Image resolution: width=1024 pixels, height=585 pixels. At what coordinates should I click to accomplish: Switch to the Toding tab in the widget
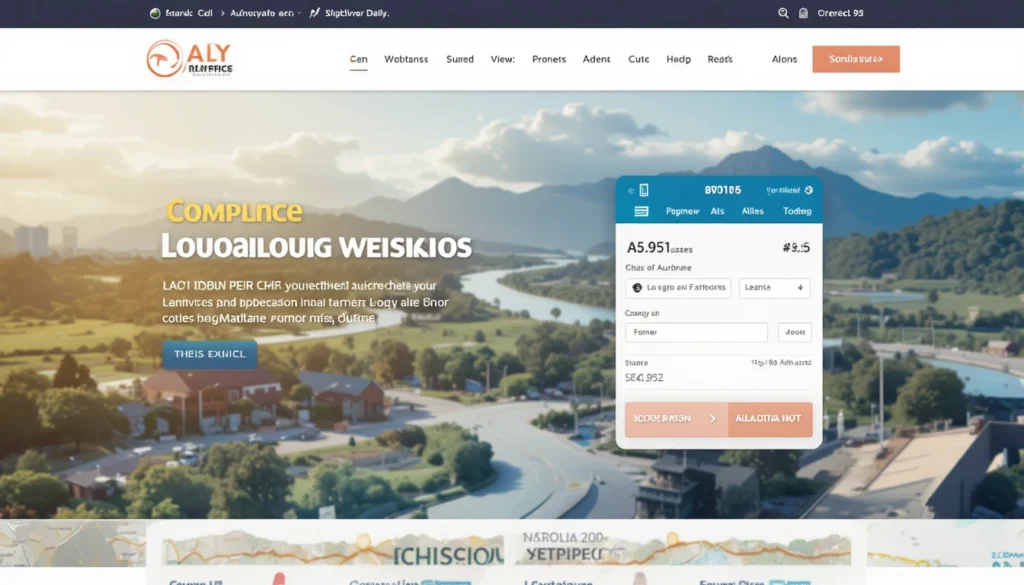coord(797,211)
